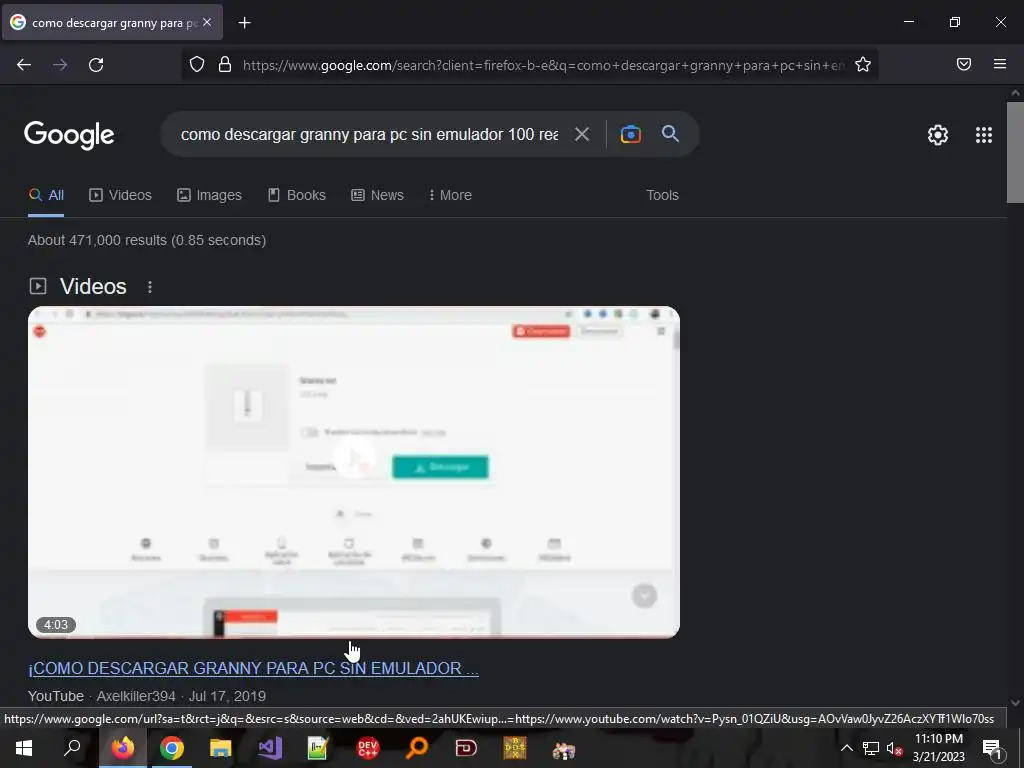Reload the page with refresh icon
This screenshot has height=768, width=1024.
[96, 65]
